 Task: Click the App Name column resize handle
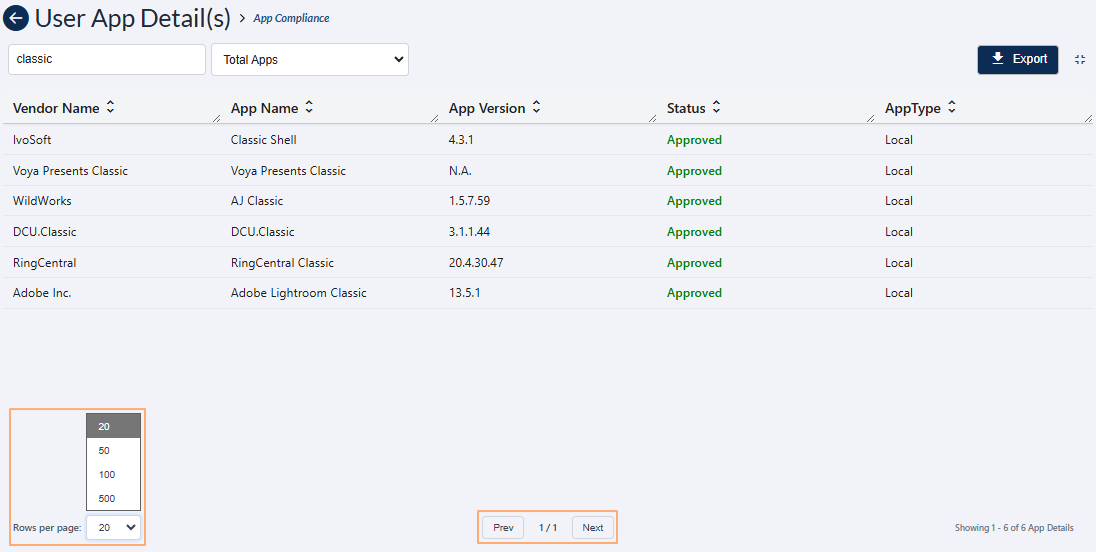(x=435, y=119)
